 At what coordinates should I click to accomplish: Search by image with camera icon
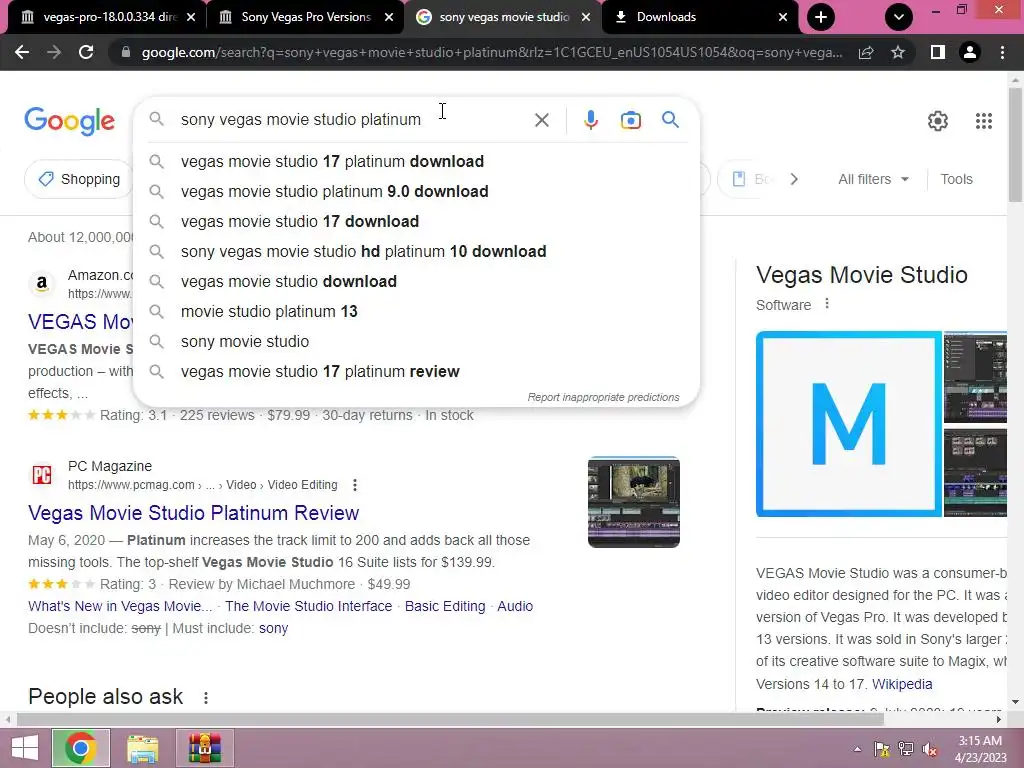tap(630, 120)
